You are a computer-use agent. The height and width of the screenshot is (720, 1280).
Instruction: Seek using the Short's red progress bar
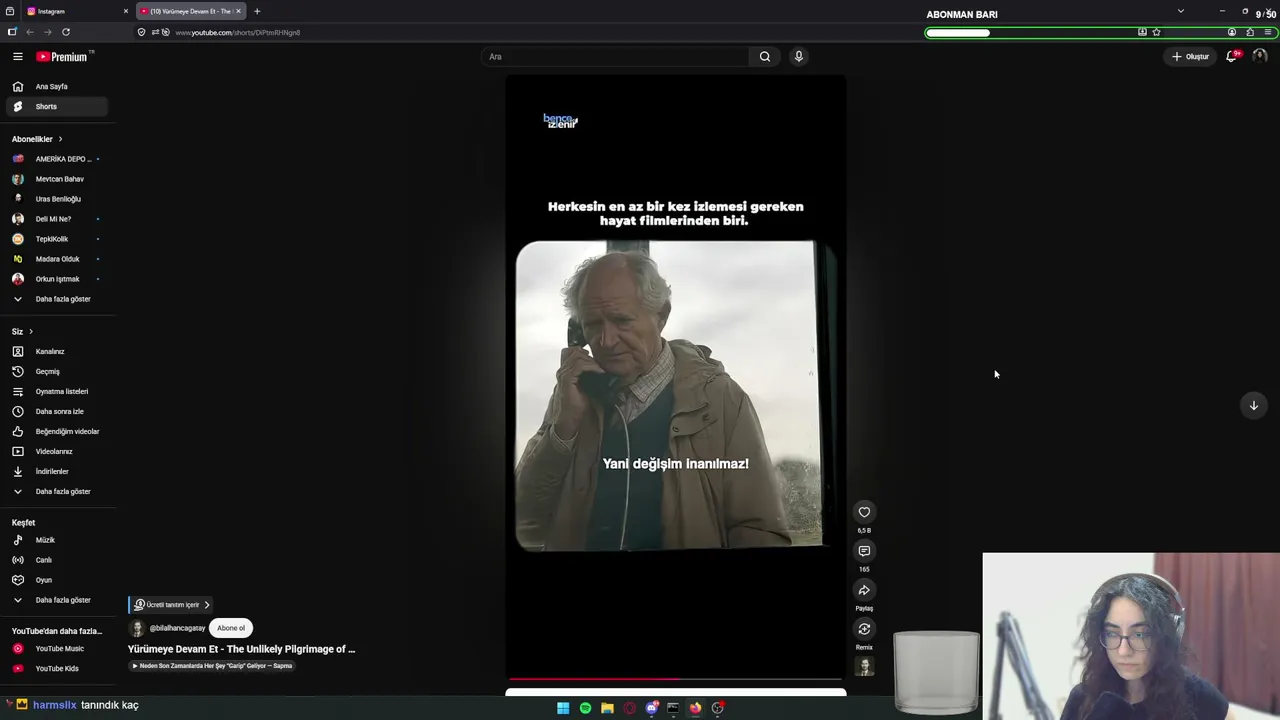tap(675, 679)
